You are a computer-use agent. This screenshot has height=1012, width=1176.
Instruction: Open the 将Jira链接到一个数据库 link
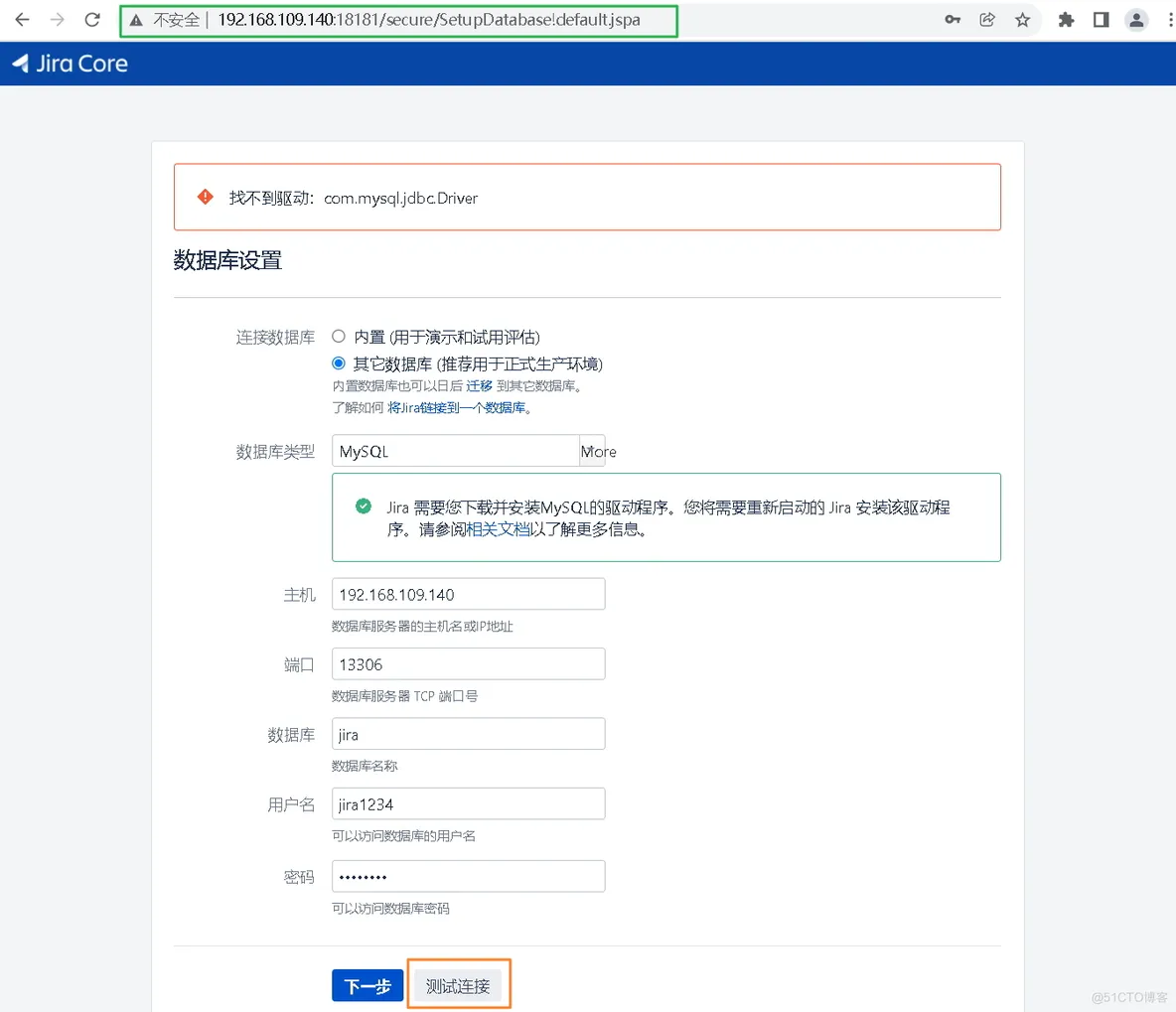click(x=456, y=407)
